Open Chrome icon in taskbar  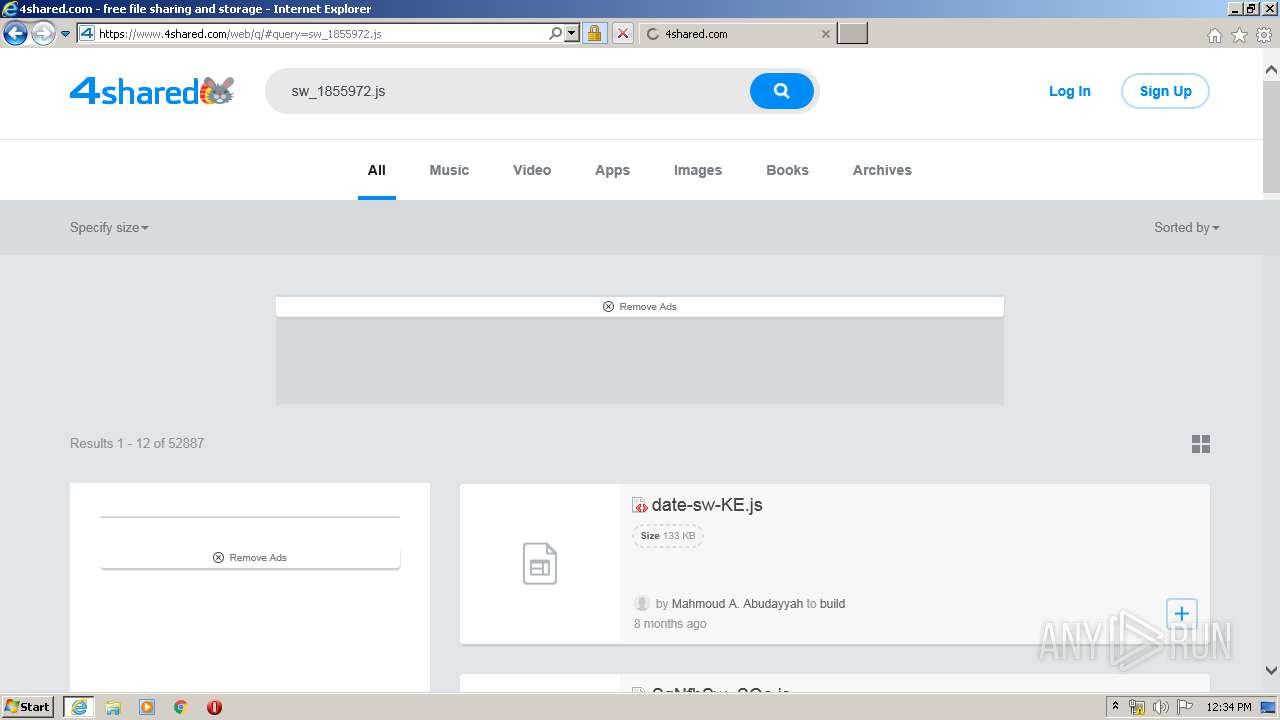click(x=181, y=707)
